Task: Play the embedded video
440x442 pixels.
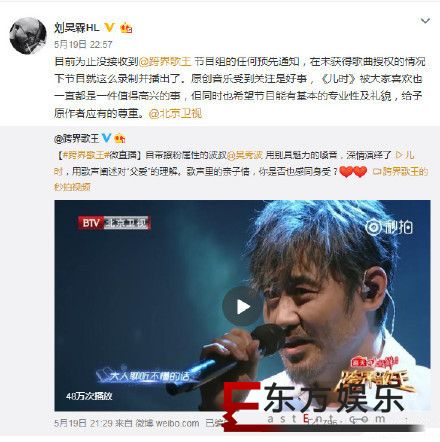Action: point(242,306)
